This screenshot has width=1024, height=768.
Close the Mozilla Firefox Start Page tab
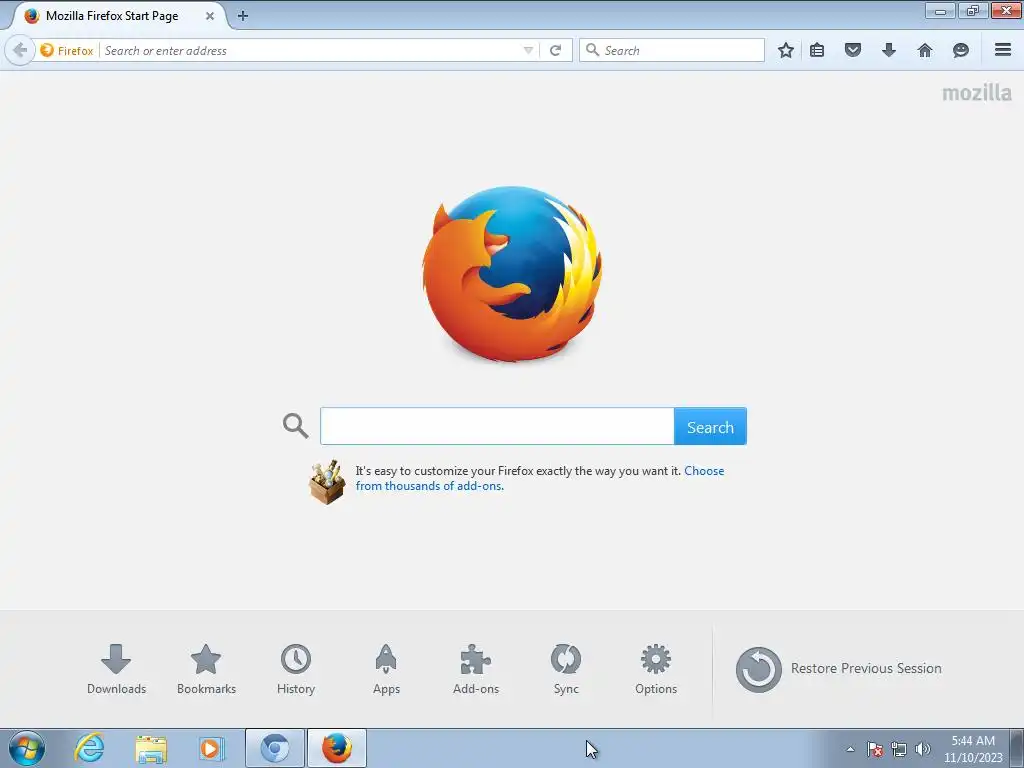click(x=210, y=16)
